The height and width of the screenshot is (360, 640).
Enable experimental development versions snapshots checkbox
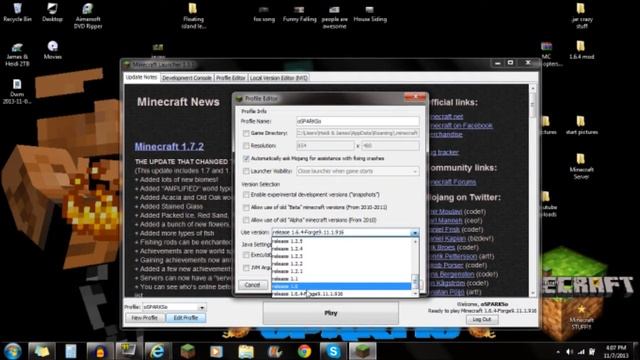click(246, 195)
